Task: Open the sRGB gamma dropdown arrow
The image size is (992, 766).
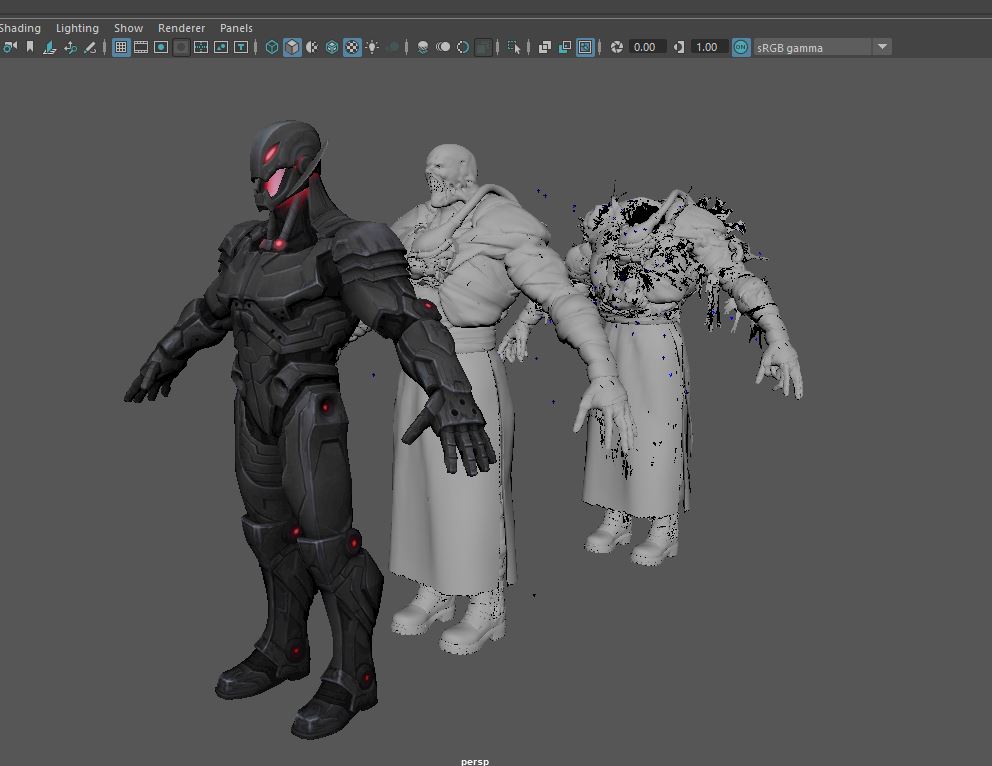Action: pos(882,47)
